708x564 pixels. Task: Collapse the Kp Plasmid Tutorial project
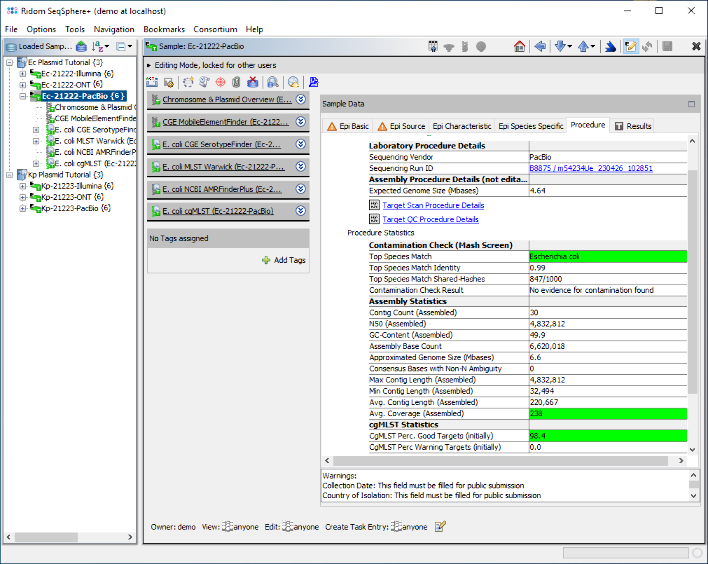(9, 175)
